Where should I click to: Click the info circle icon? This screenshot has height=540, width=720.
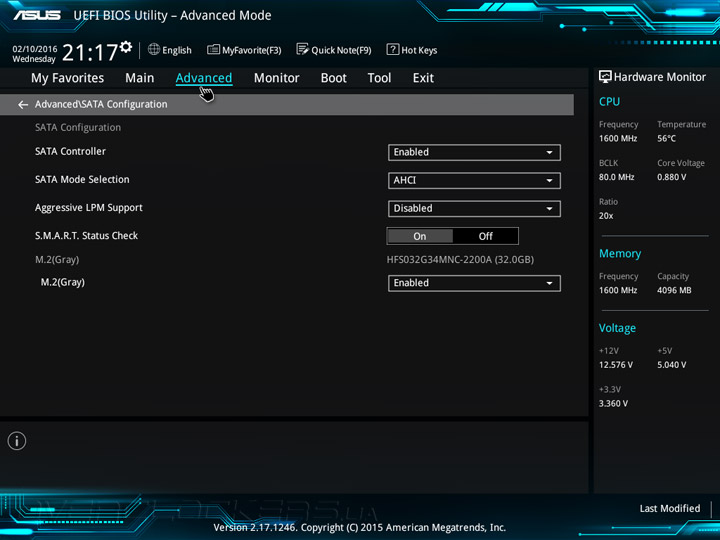tap(17, 441)
